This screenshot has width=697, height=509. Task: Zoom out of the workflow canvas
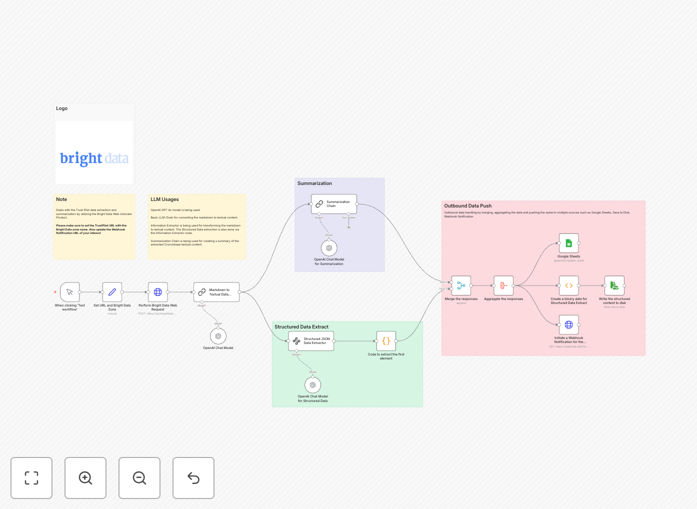pos(140,478)
